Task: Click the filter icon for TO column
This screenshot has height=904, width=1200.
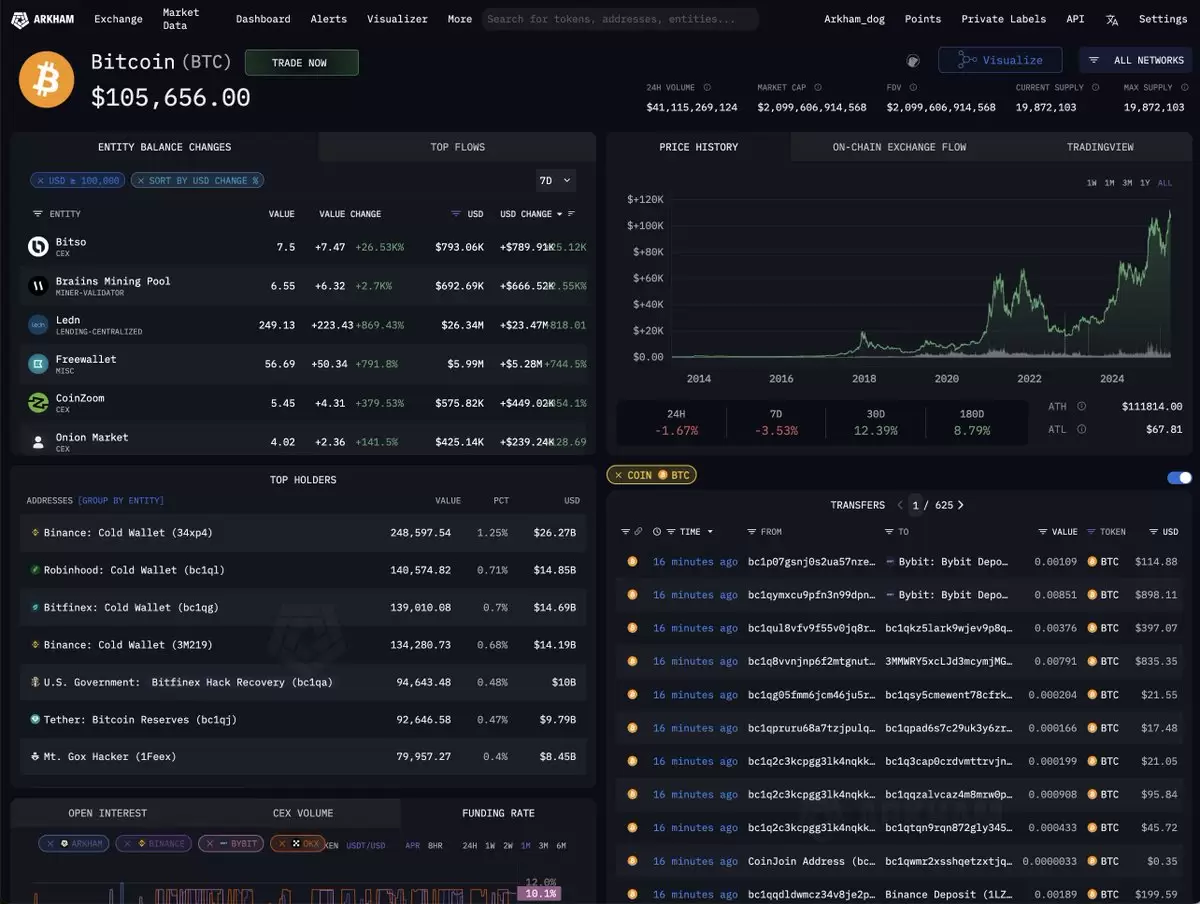Action: pyautogui.click(x=889, y=532)
